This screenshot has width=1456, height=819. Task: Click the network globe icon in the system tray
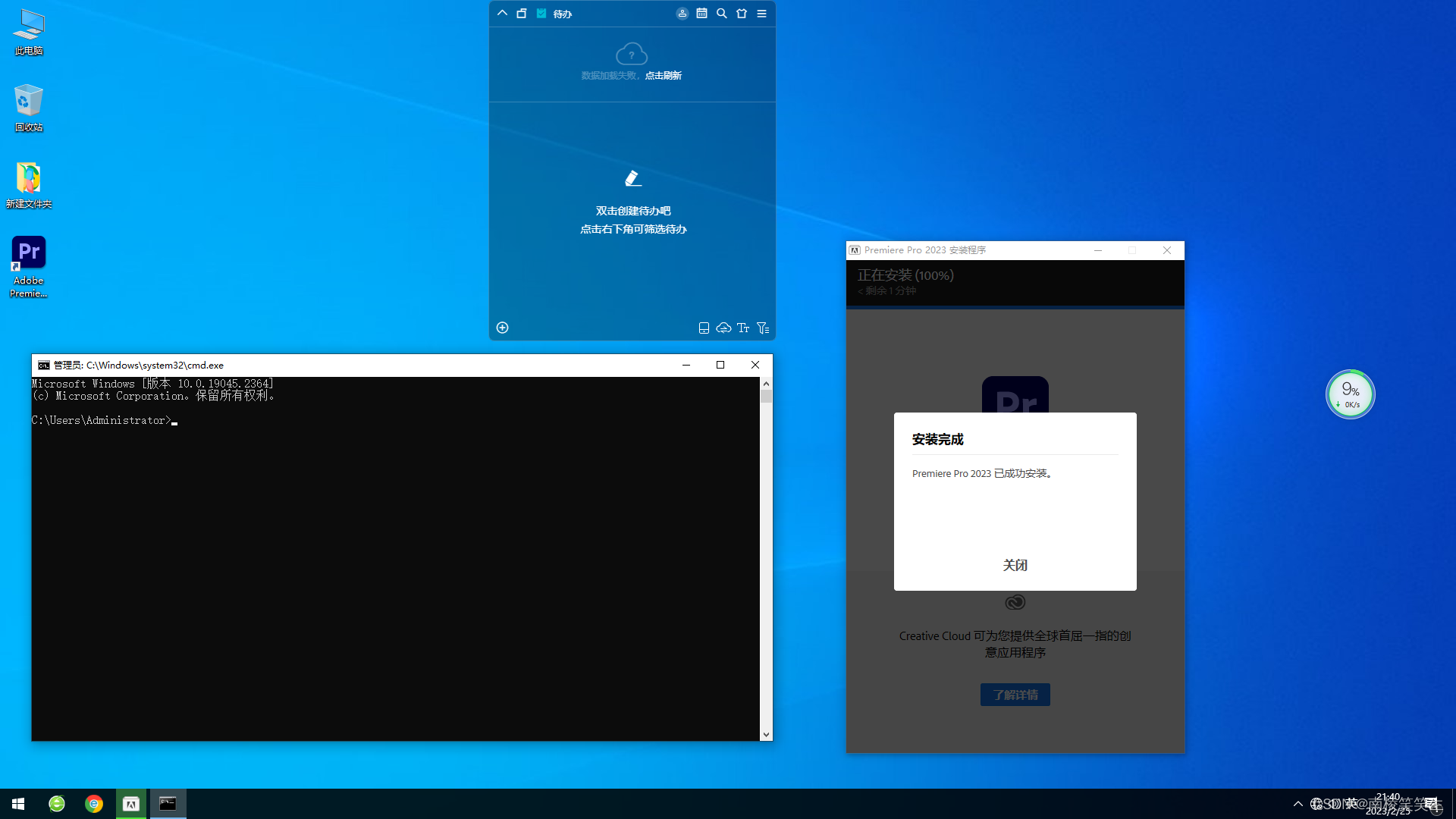[x=1316, y=804]
